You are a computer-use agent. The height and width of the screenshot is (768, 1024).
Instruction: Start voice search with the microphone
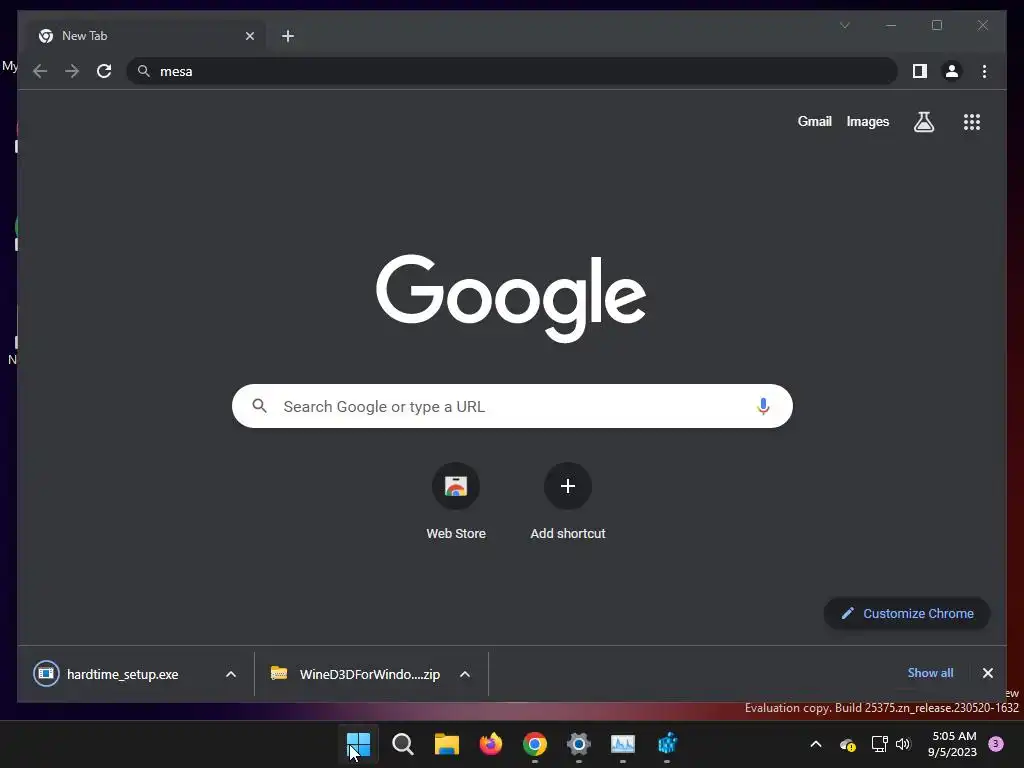[763, 406]
